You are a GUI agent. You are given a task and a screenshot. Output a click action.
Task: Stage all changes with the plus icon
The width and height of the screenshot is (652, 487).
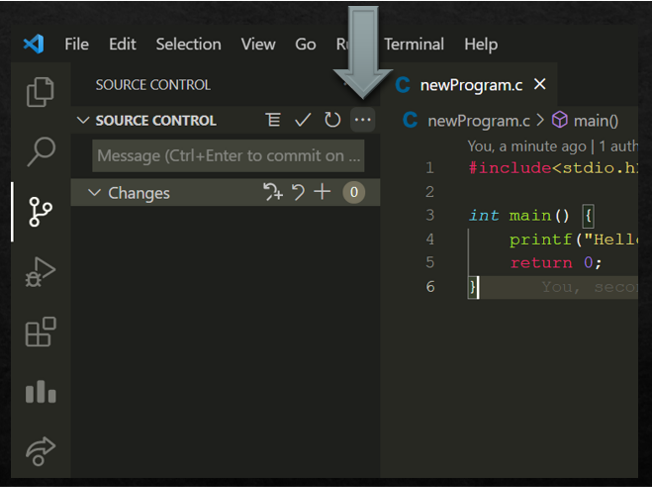tap(322, 192)
